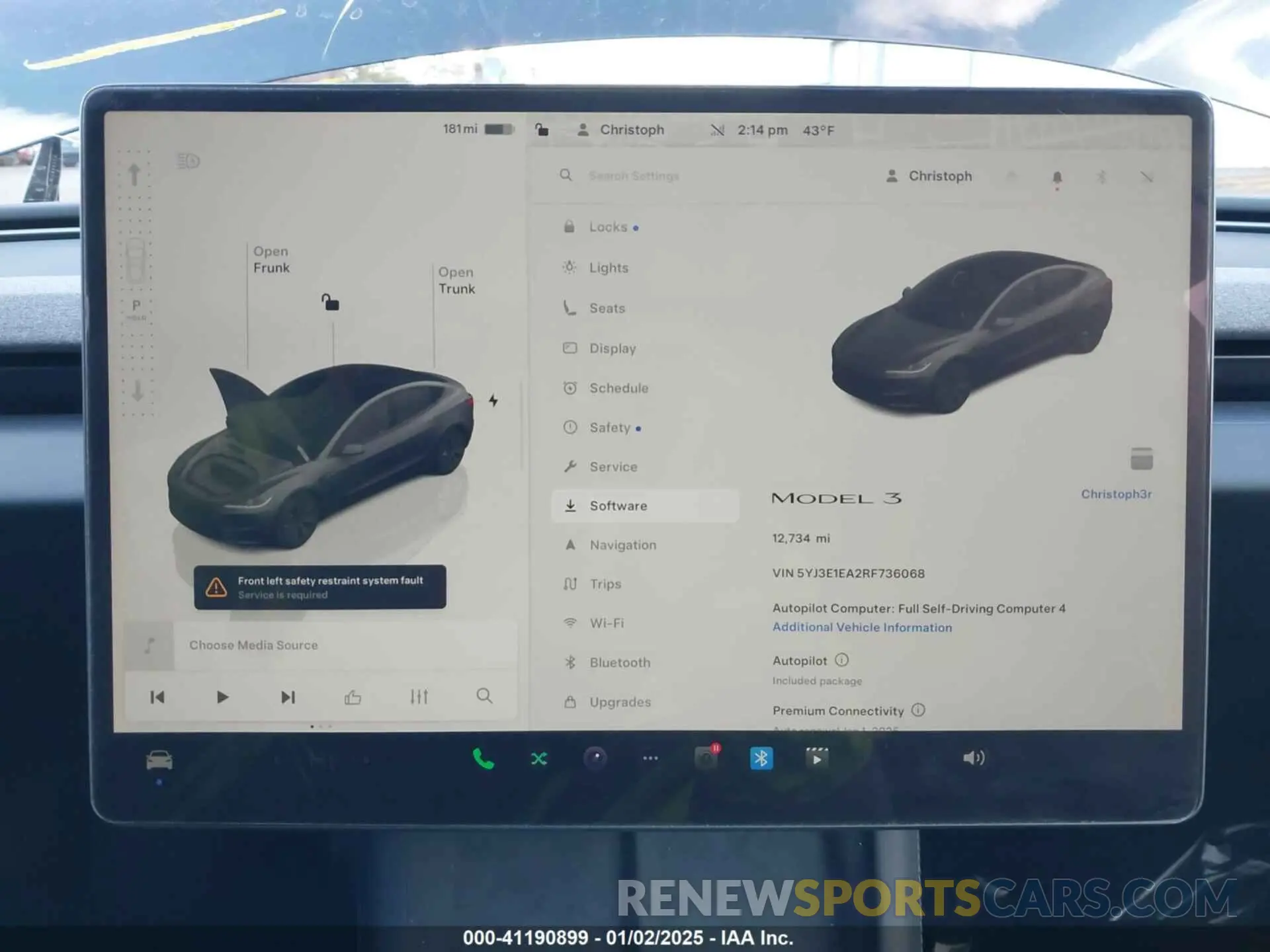
Task: Tap Choose Media Source
Action: point(253,645)
